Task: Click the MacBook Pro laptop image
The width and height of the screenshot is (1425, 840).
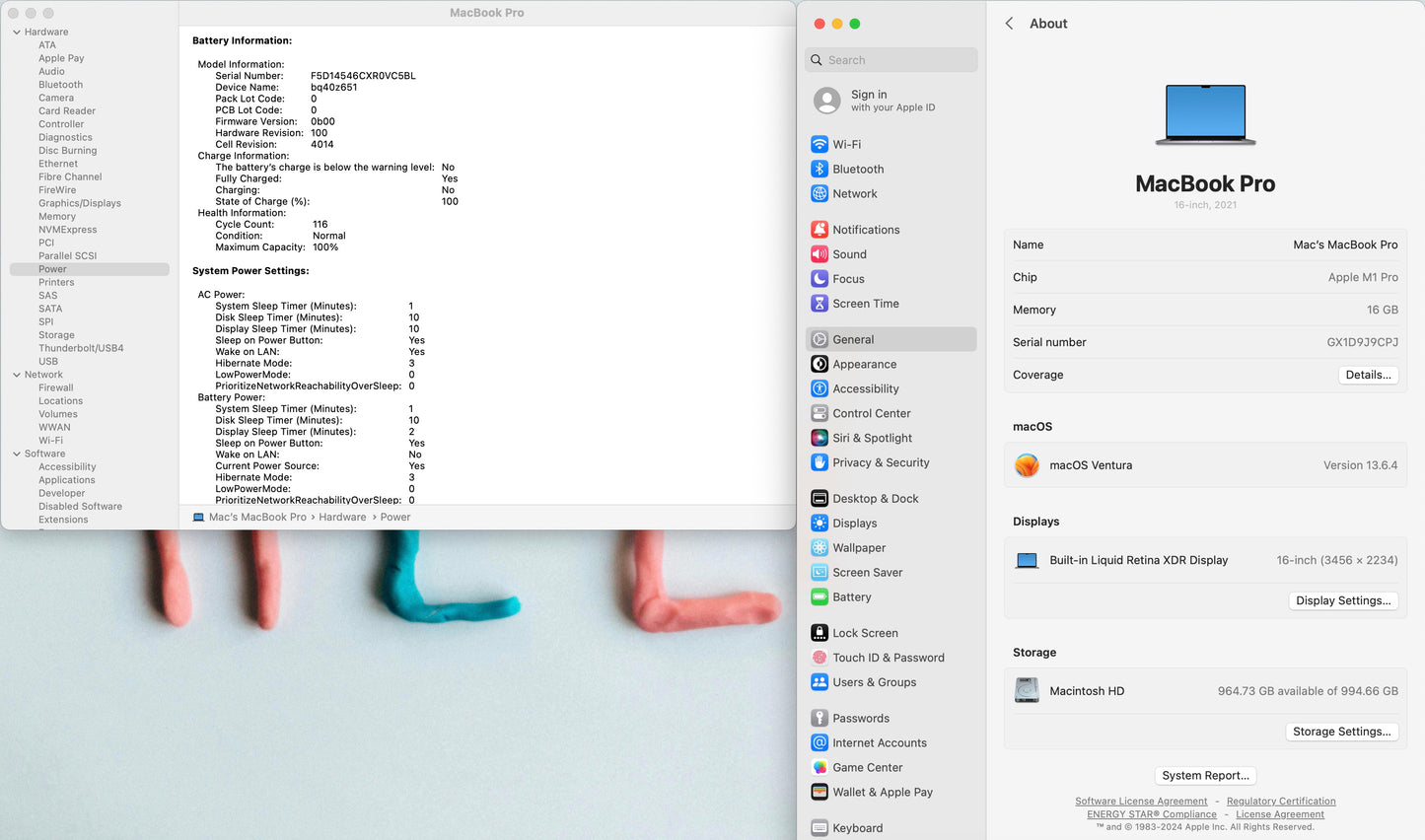Action: (1205, 114)
